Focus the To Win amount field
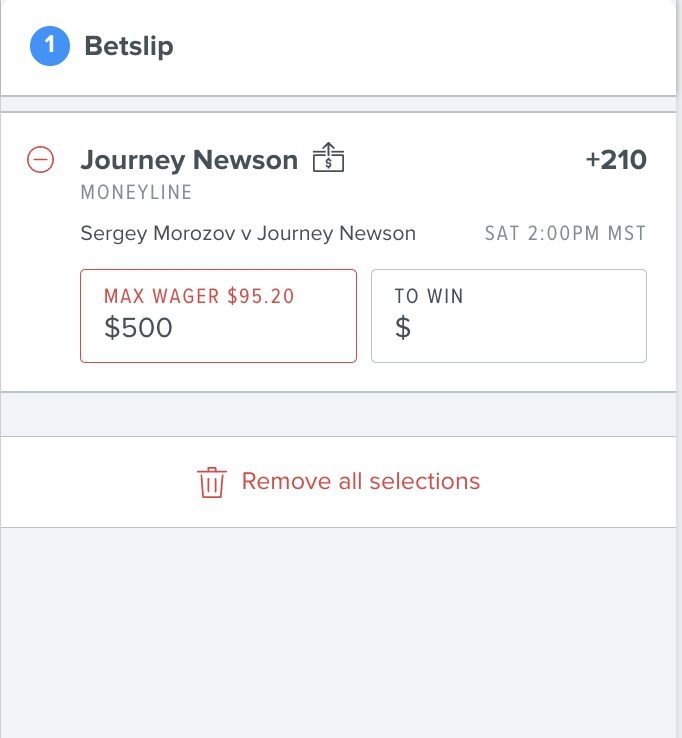Viewport: 682px width, 738px height. click(x=509, y=316)
